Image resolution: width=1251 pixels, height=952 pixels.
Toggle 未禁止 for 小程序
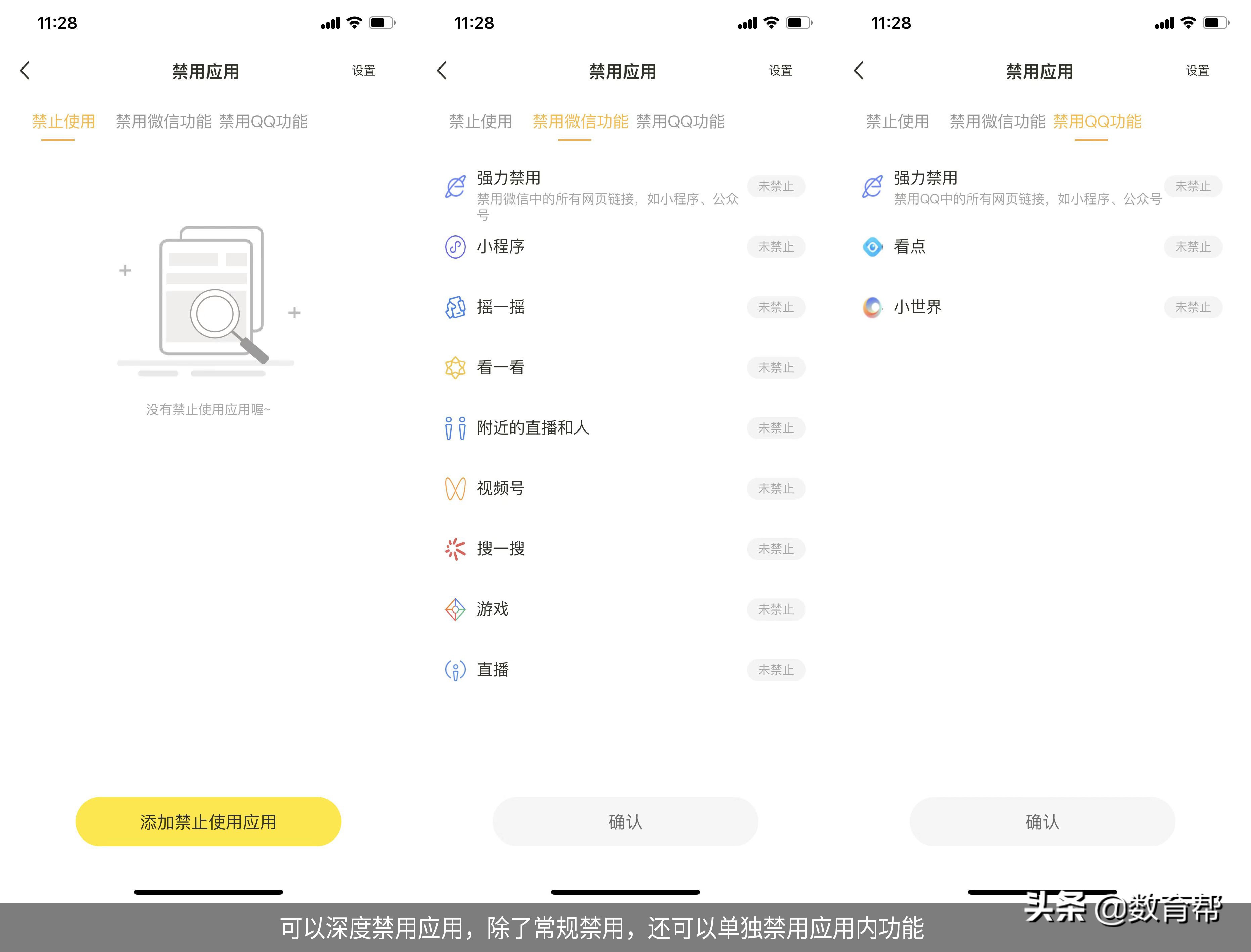776,246
